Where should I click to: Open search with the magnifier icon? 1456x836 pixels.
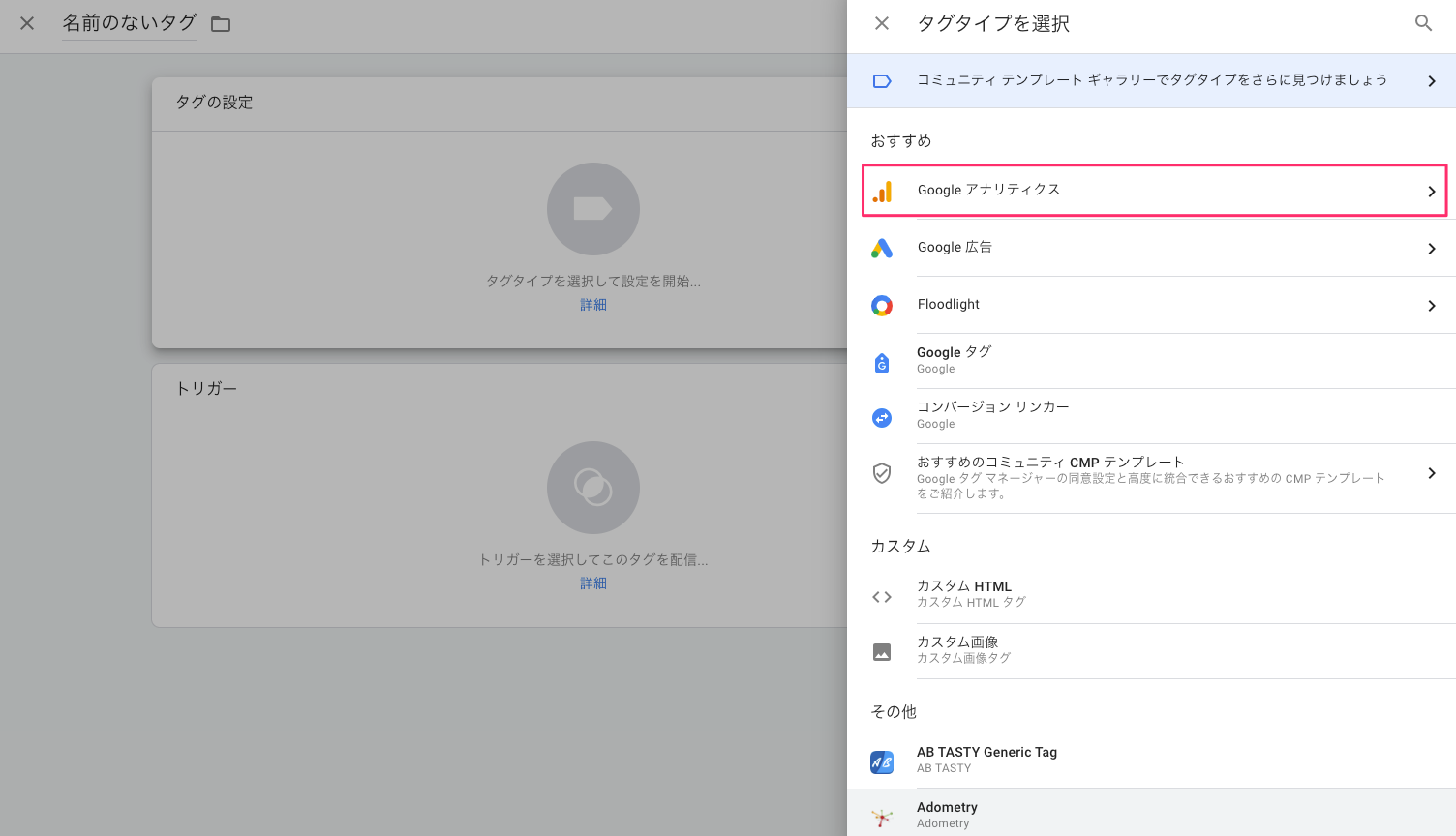coord(1422,22)
